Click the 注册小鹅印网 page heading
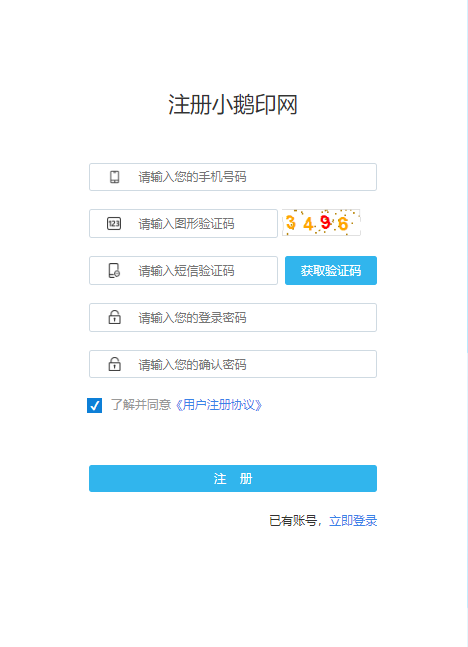 click(x=233, y=104)
